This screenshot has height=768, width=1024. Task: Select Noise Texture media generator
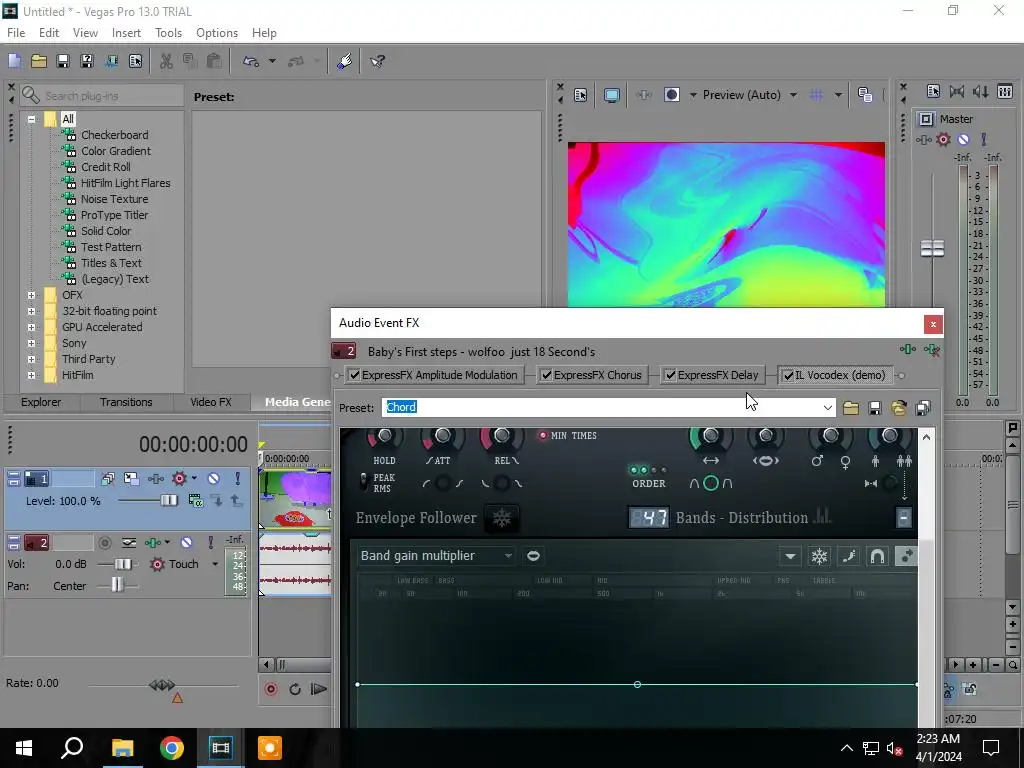point(114,199)
